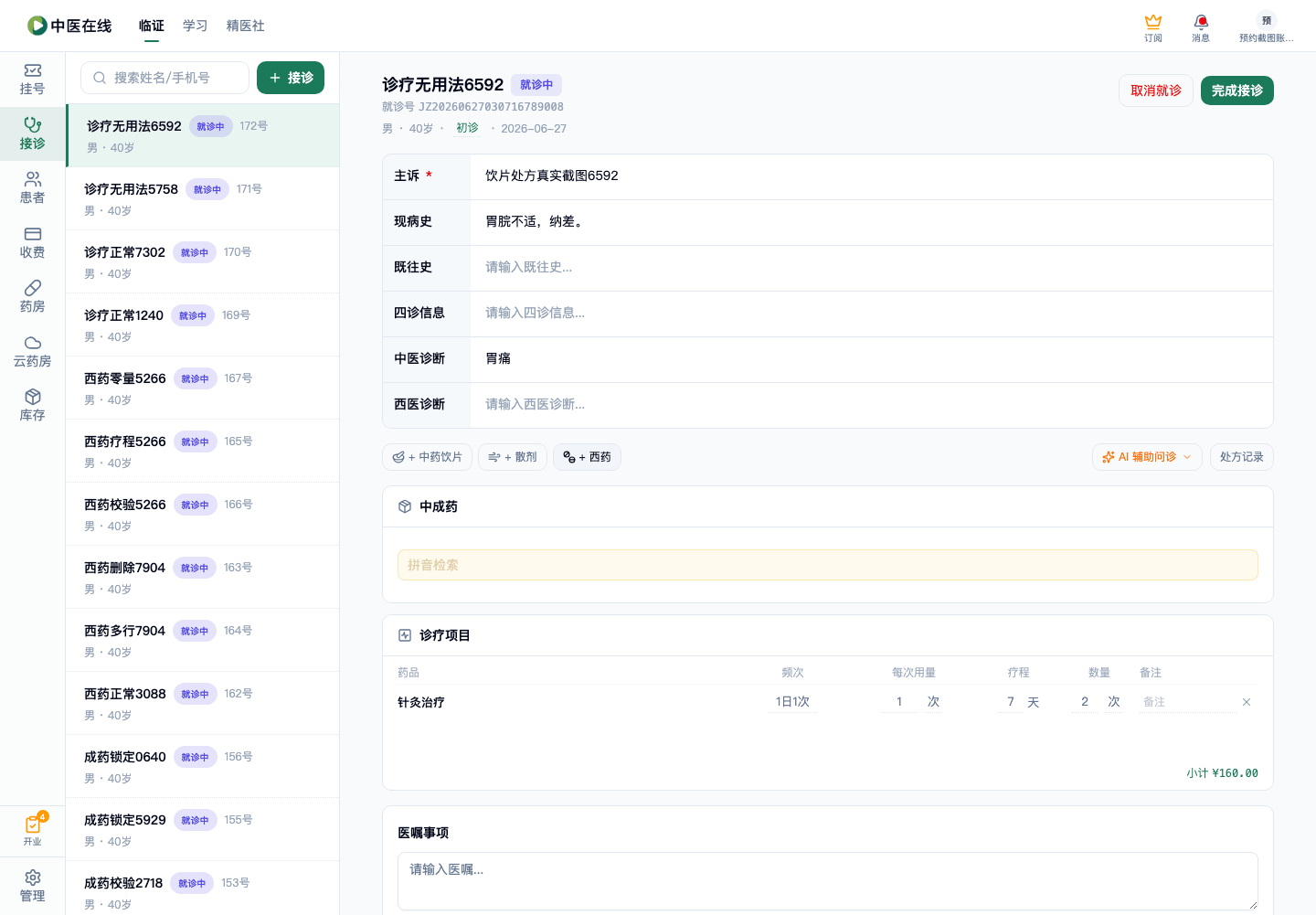This screenshot has height=915, width=1316.
Task: Select patient 西药疗程5266
Action: pyautogui.click(x=203, y=451)
